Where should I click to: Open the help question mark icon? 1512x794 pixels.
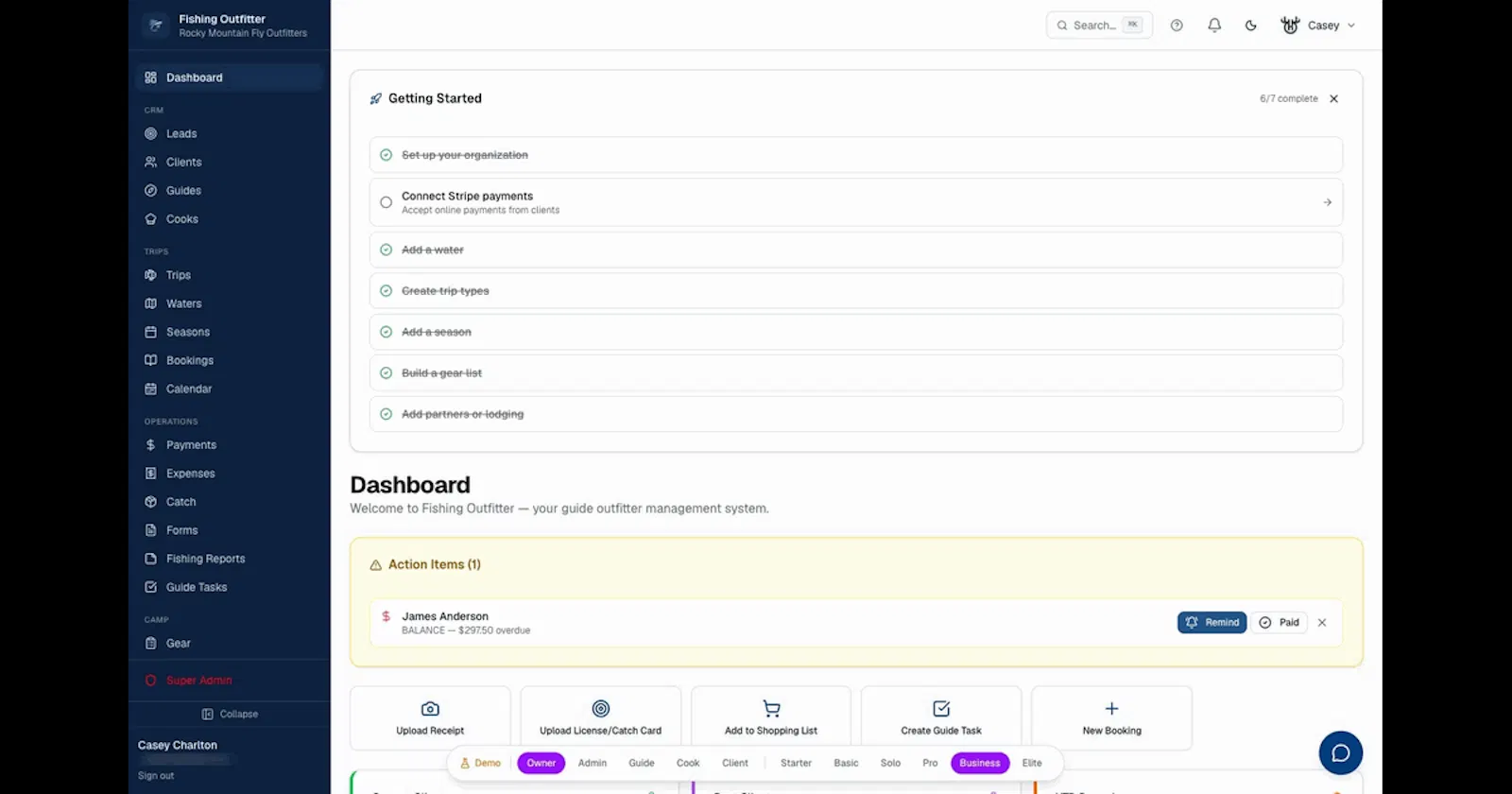(1177, 26)
